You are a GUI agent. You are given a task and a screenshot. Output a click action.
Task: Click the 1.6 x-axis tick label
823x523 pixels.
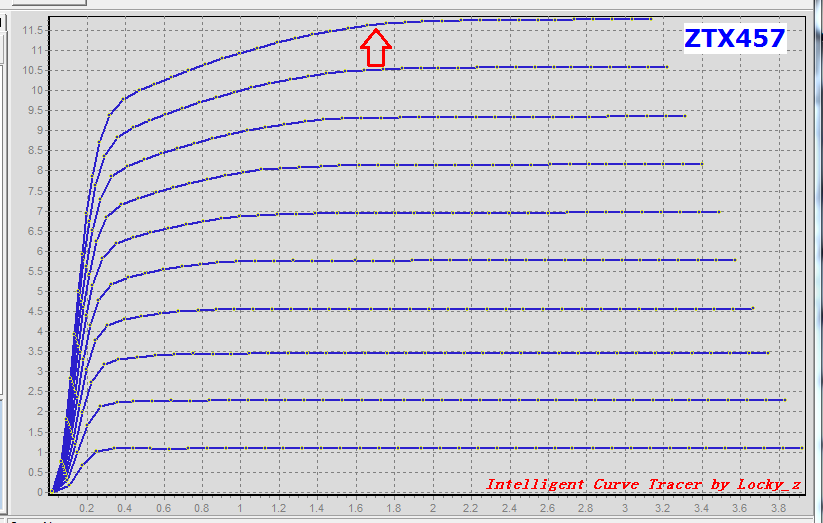coord(355,508)
